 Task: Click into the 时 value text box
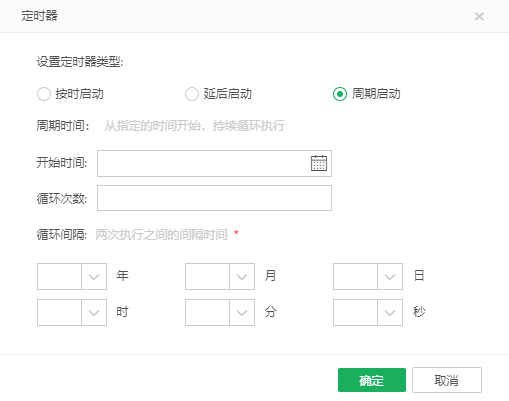click(59, 312)
